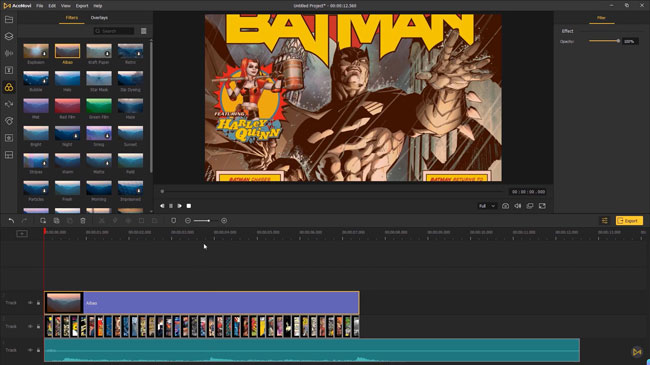This screenshot has height=365, width=650.
Task: Open the Export menu in menu bar
Action: (x=82, y=6)
